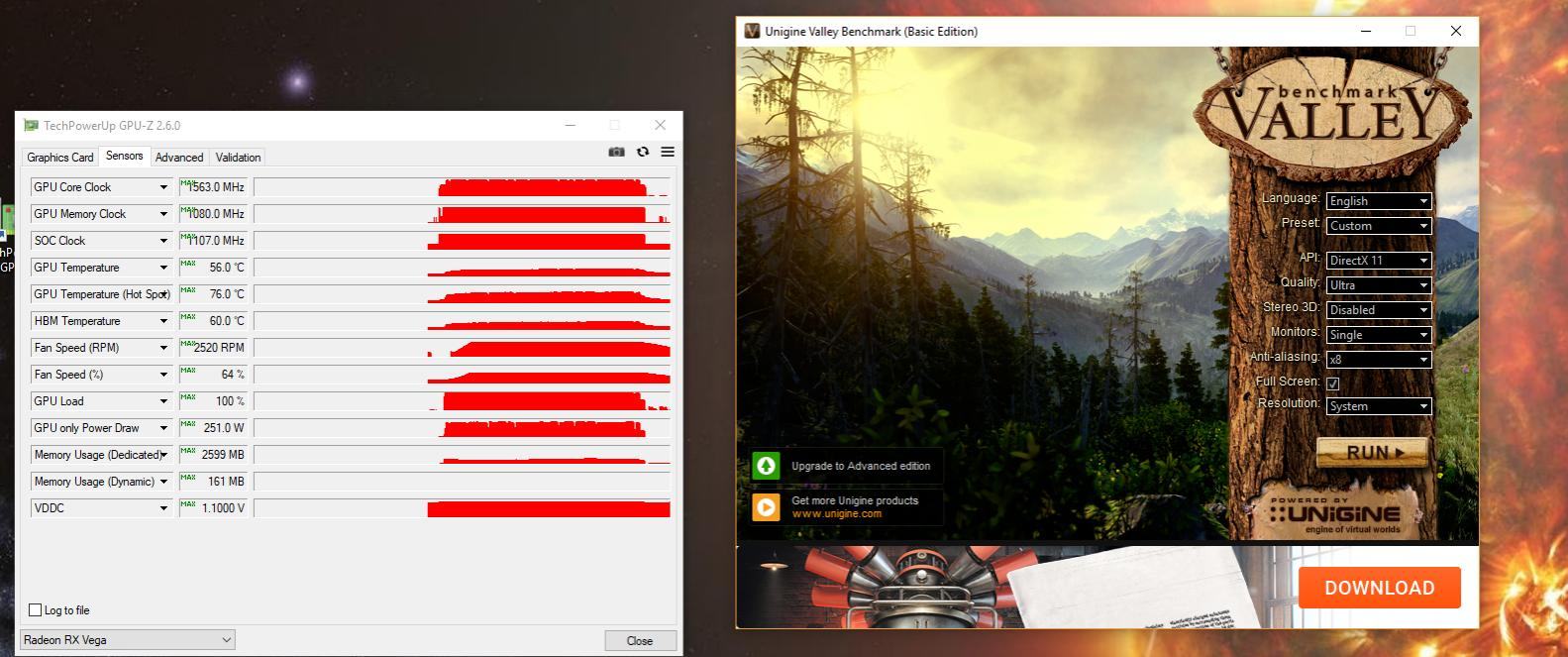Toggle the Full Screen checkbox
Screen dimensions: 1568x657
pos(1333,383)
